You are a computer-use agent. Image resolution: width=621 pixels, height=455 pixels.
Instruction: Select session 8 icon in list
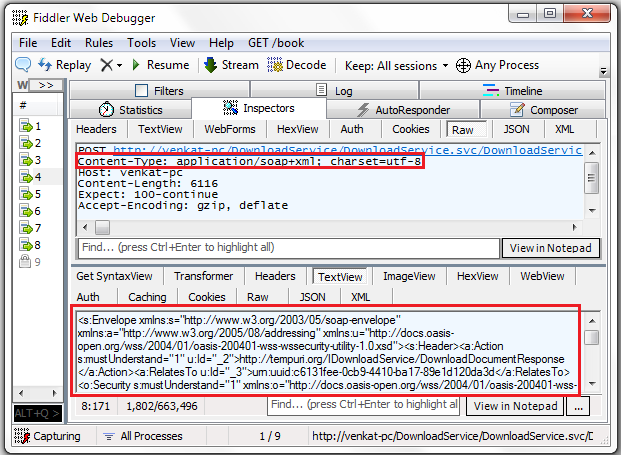click(26, 245)
